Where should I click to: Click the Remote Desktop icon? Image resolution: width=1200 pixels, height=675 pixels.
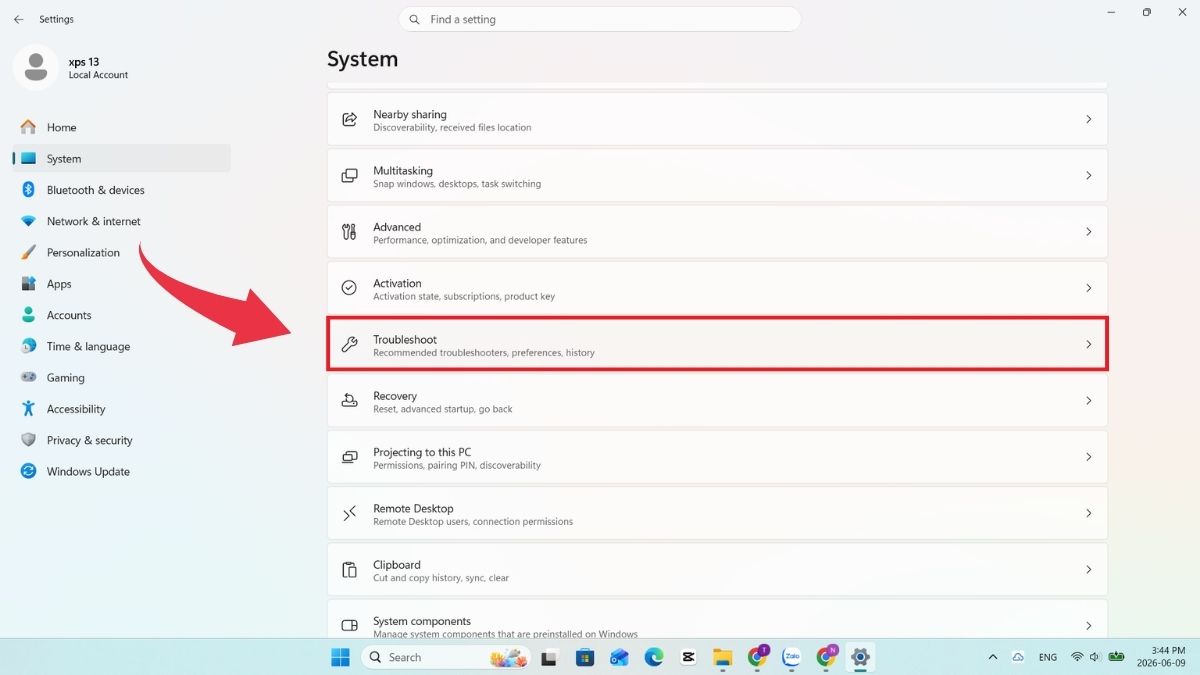point(349,514)
